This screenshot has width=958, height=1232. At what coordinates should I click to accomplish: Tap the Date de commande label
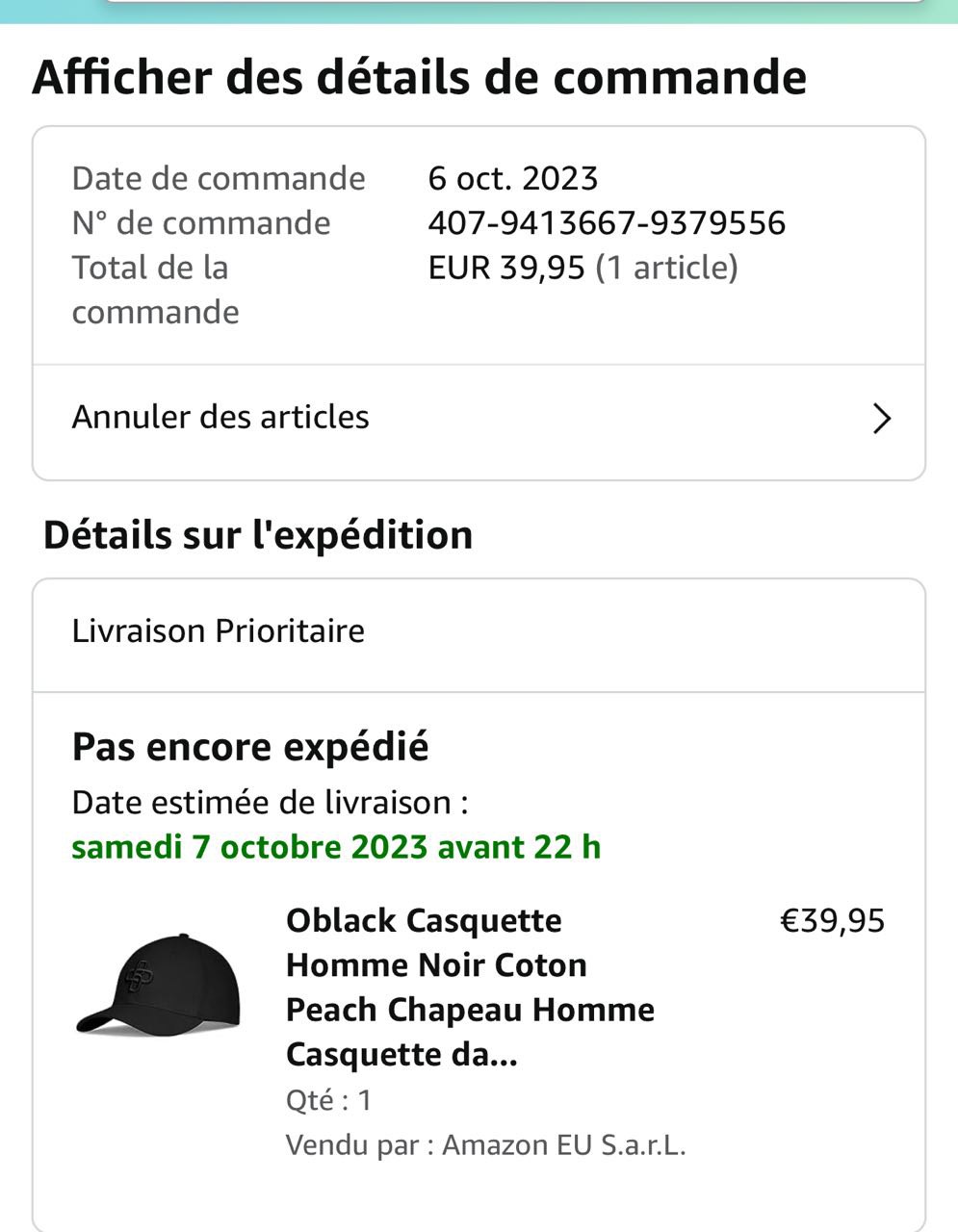219,179
